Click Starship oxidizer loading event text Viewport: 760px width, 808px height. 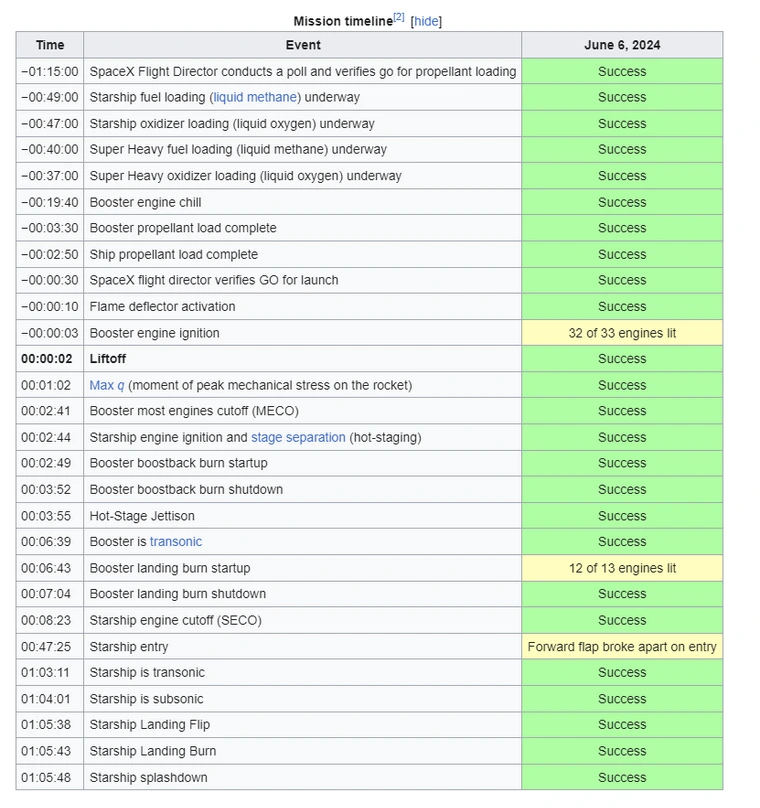point(232,124)
